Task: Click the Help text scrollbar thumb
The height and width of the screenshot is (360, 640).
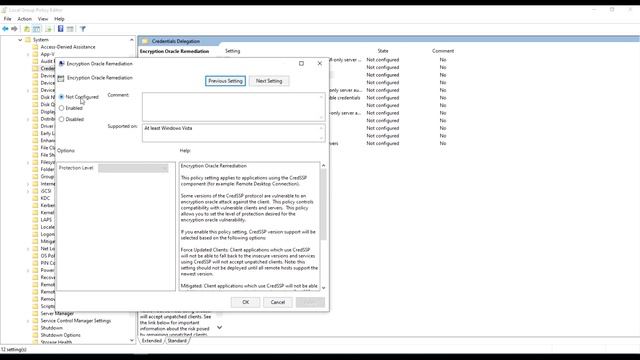Action: pos(323,204)
